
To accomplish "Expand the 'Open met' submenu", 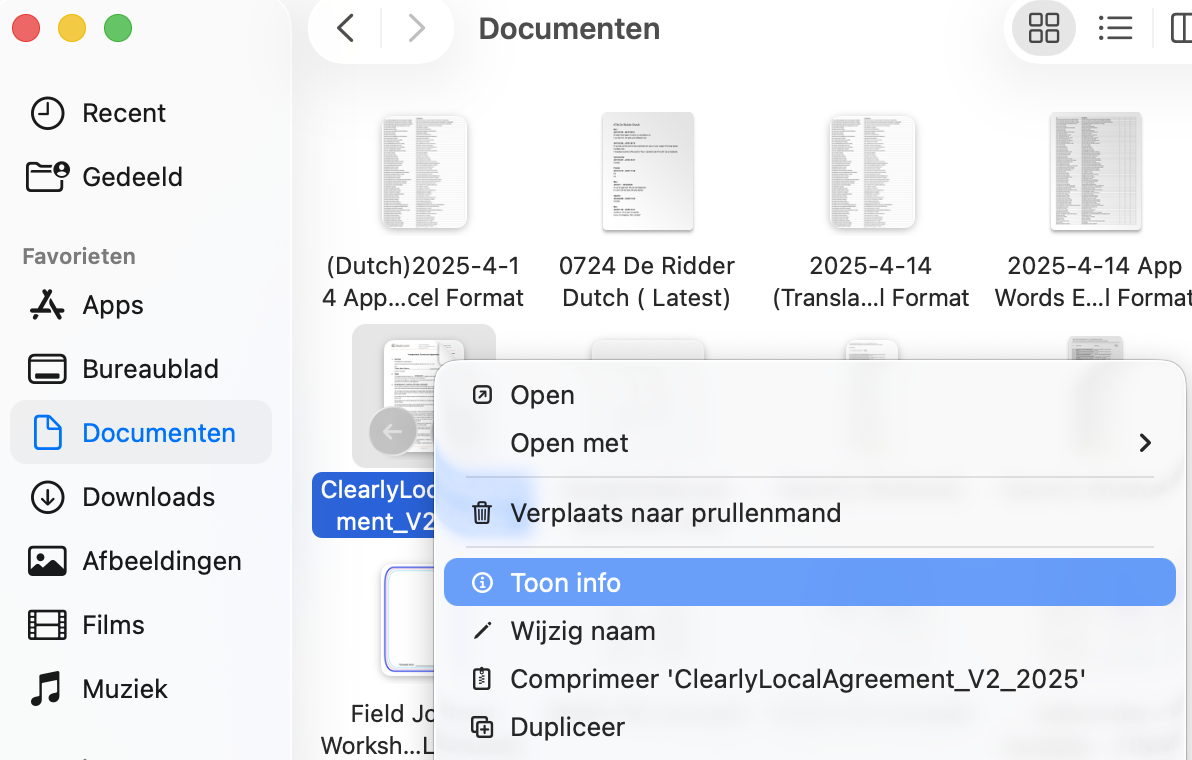I will tap(569, 442).
